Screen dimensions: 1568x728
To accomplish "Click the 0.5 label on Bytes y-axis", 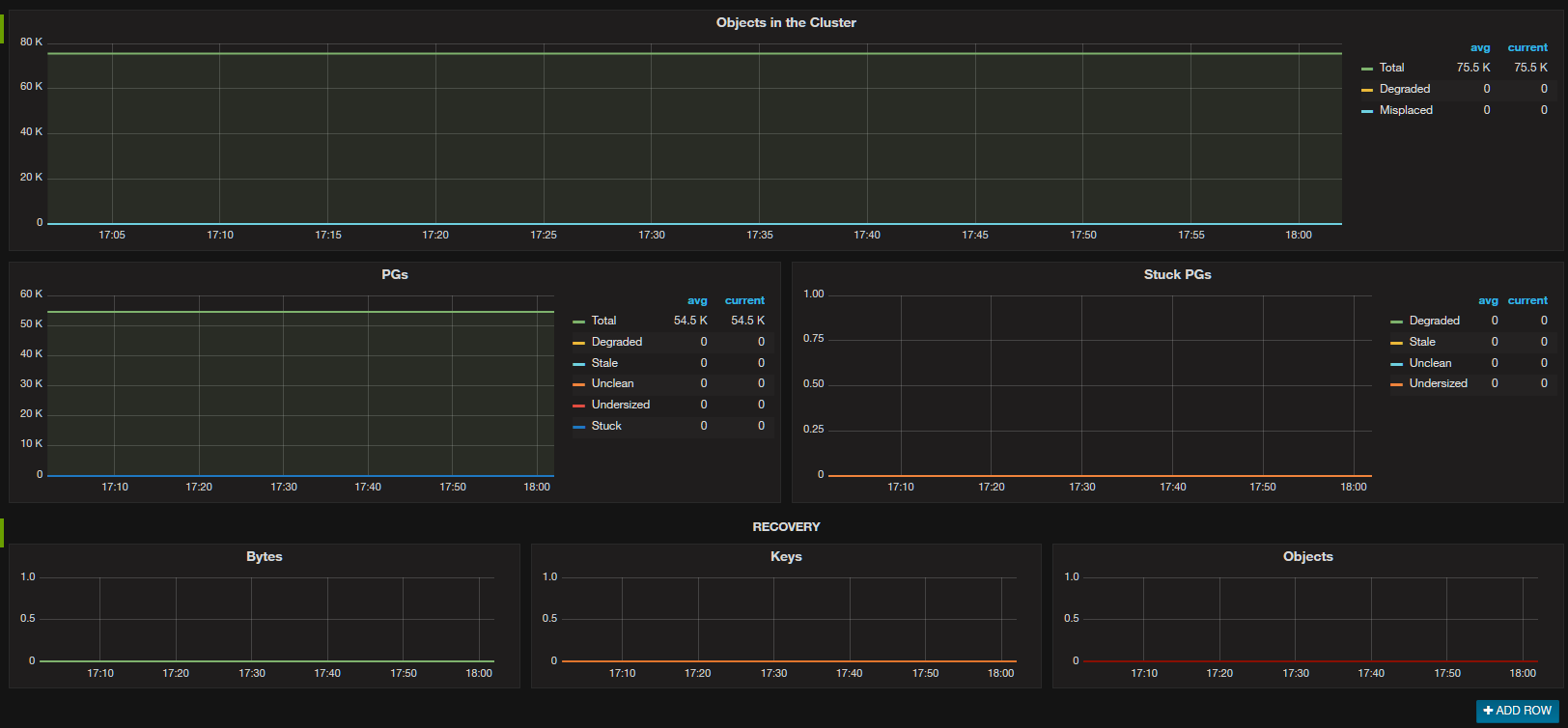I will (28, 618).
